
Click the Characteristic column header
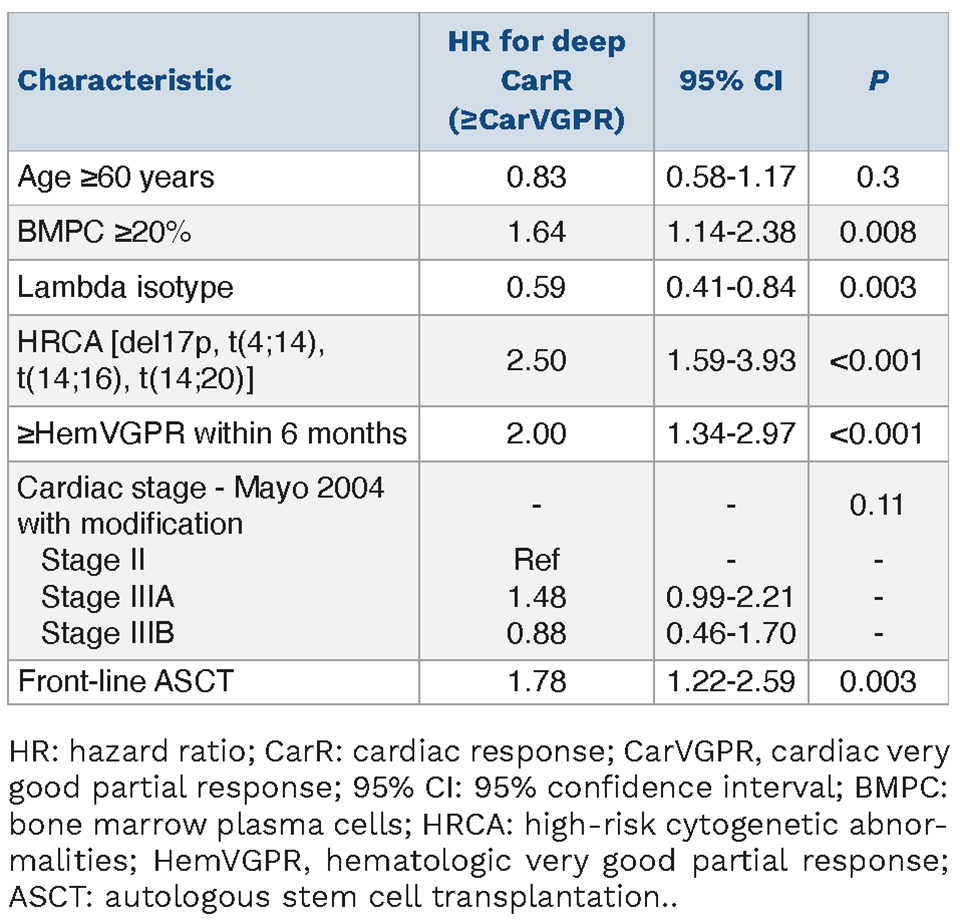point(125,80)
